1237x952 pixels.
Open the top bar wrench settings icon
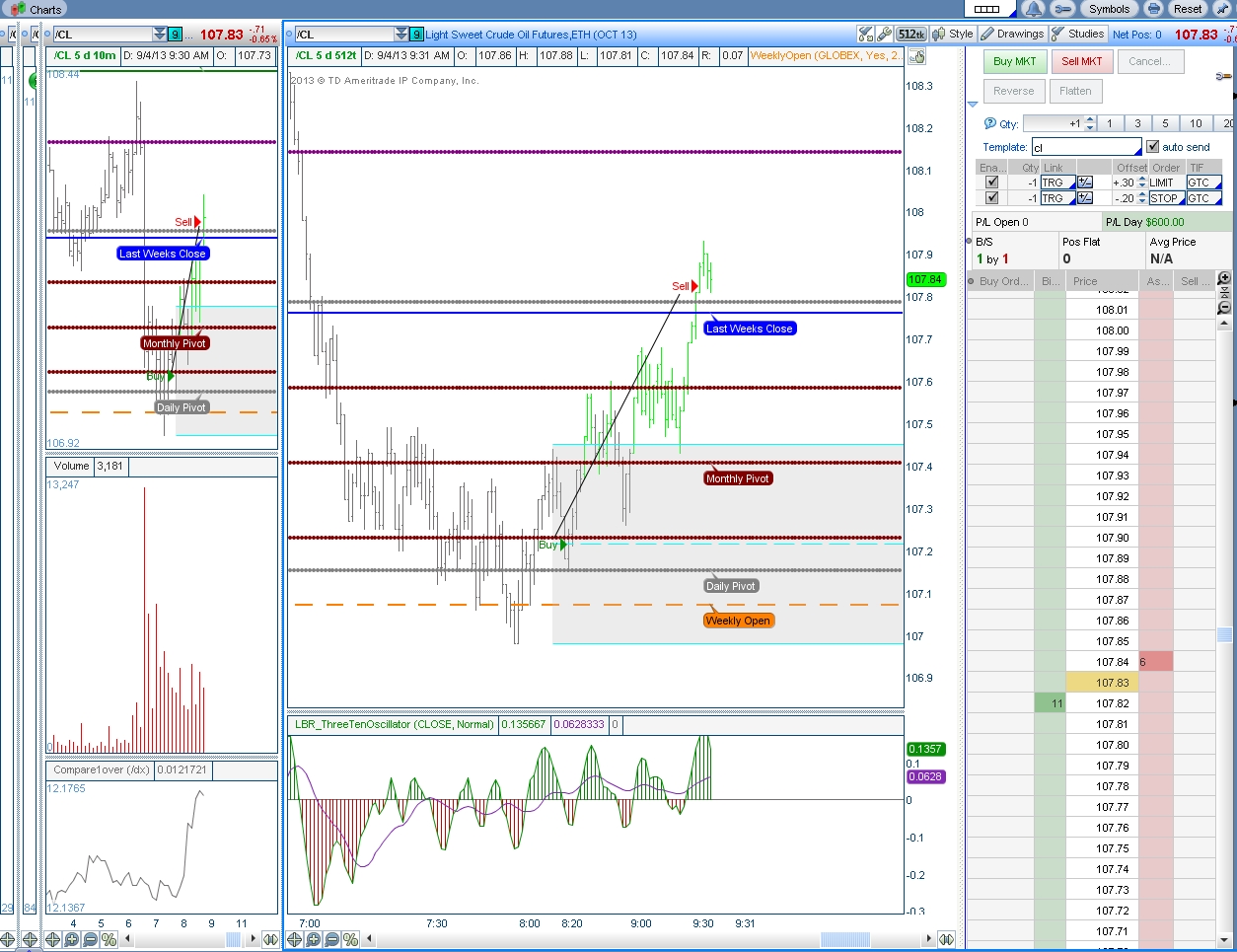pyautogui.click(x=1062, y=9)
